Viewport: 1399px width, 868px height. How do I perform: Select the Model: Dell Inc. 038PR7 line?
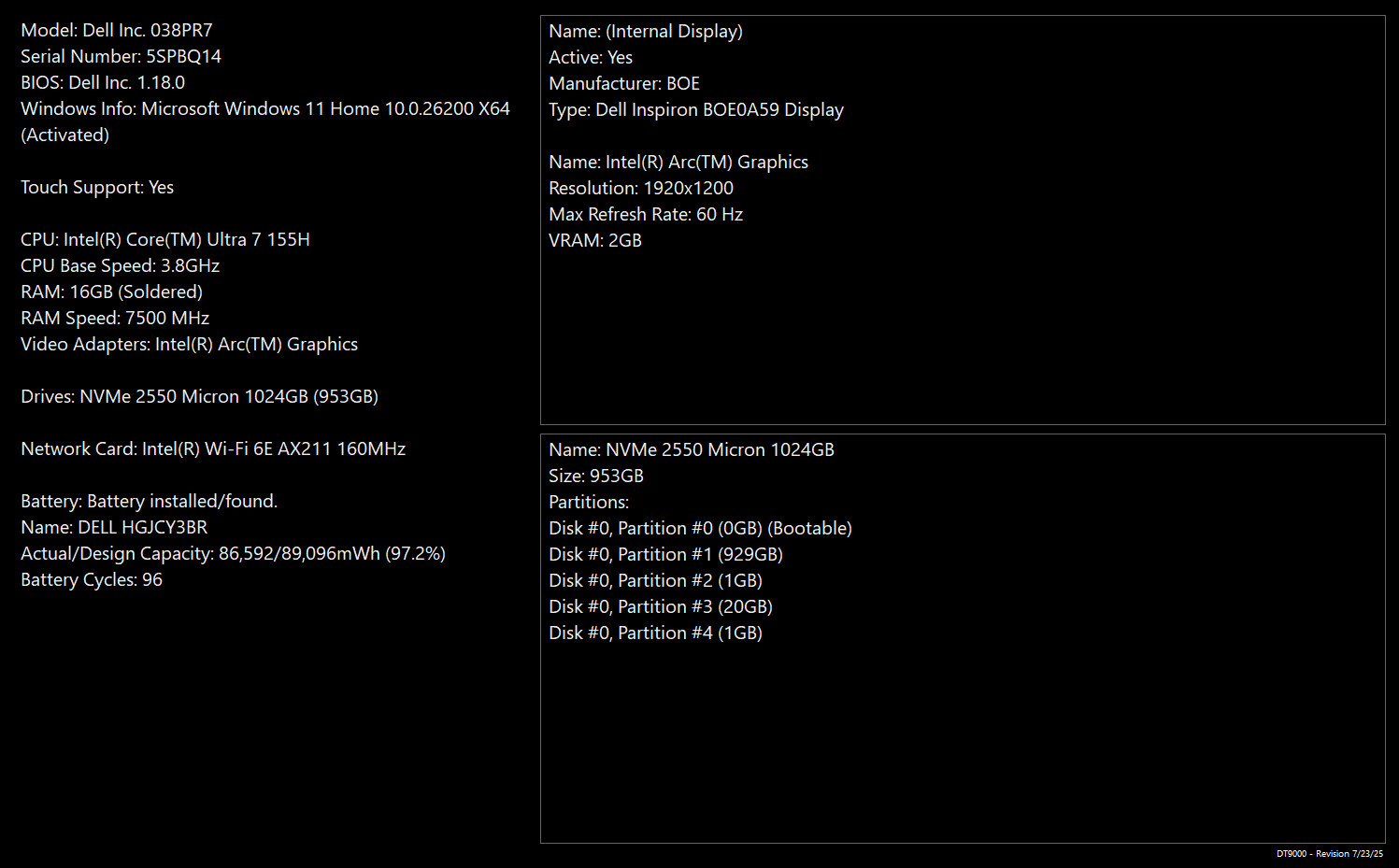coord(117,30)
